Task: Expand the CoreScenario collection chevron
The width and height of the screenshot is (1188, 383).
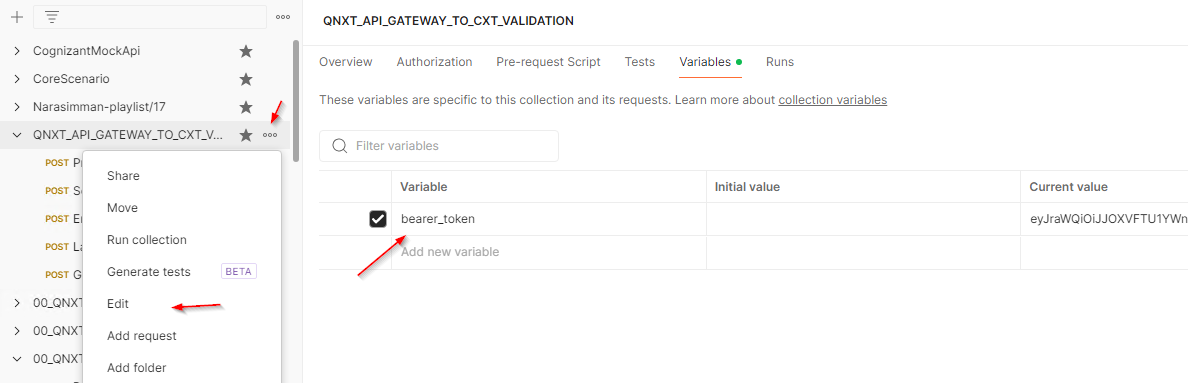Action: (x=17, y=79)
